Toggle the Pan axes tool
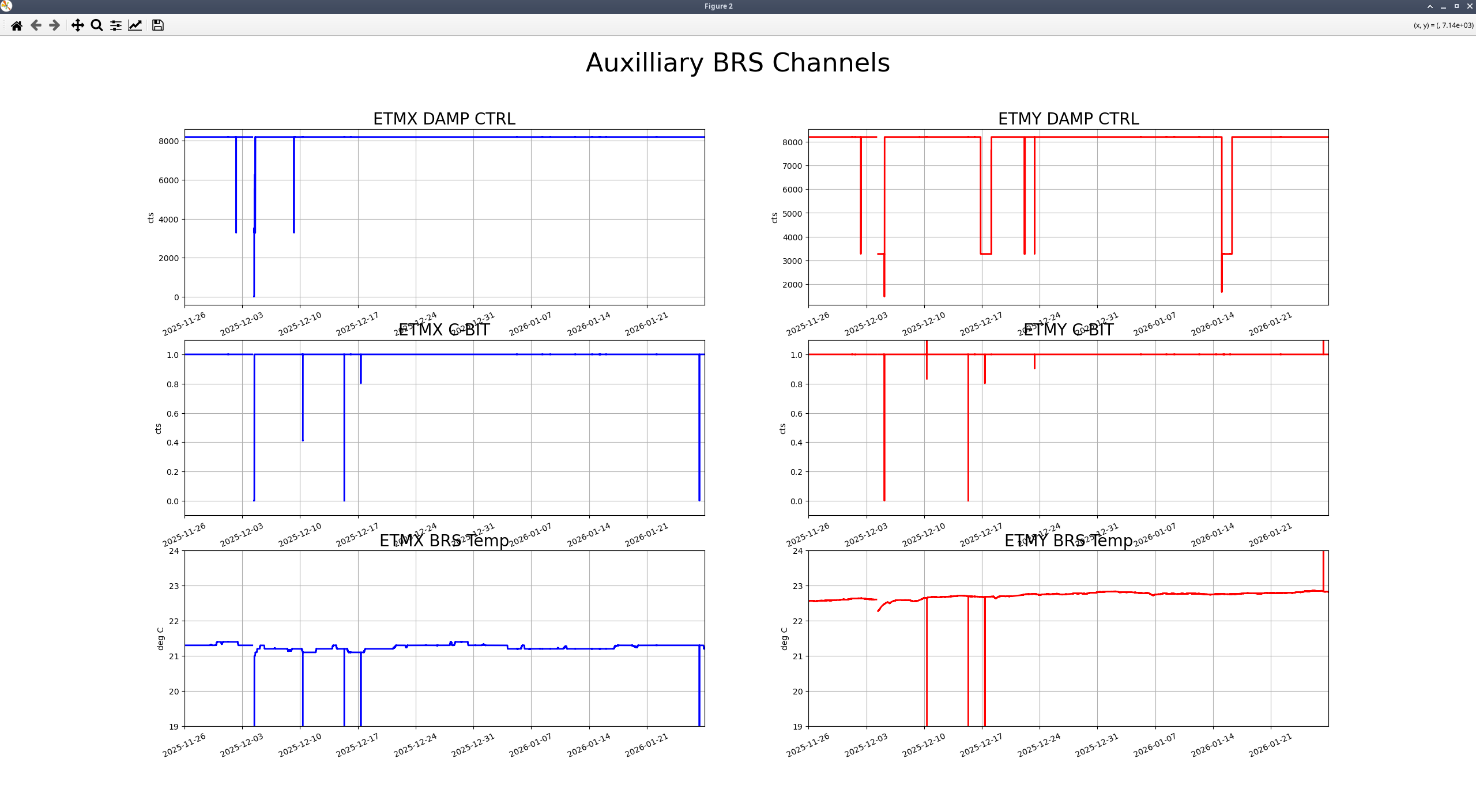Image resolution: width=1476 pixels, height=812 pixels. pos(77,25)
